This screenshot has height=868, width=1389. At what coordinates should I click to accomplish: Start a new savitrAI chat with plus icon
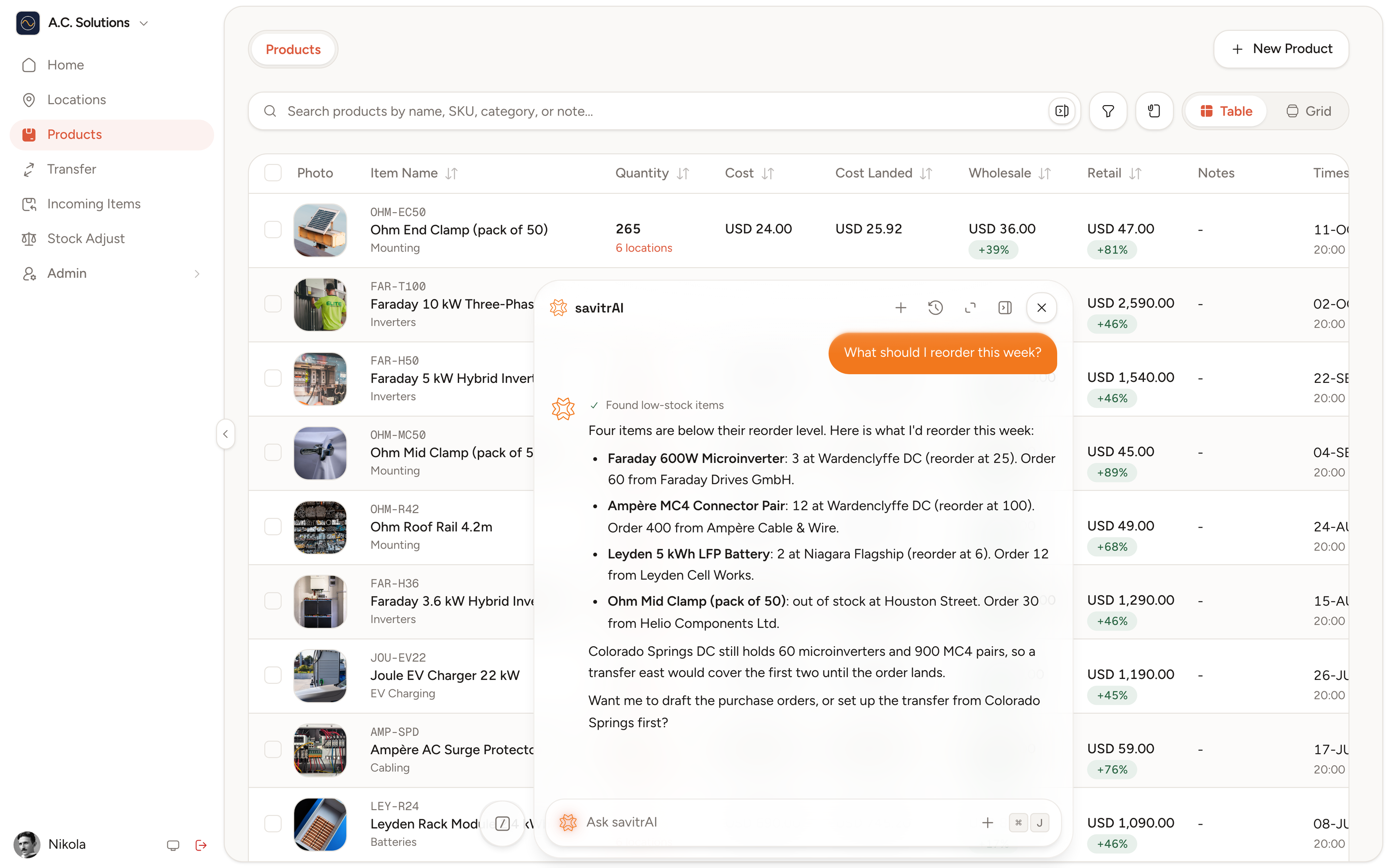[x=900, y=308]
